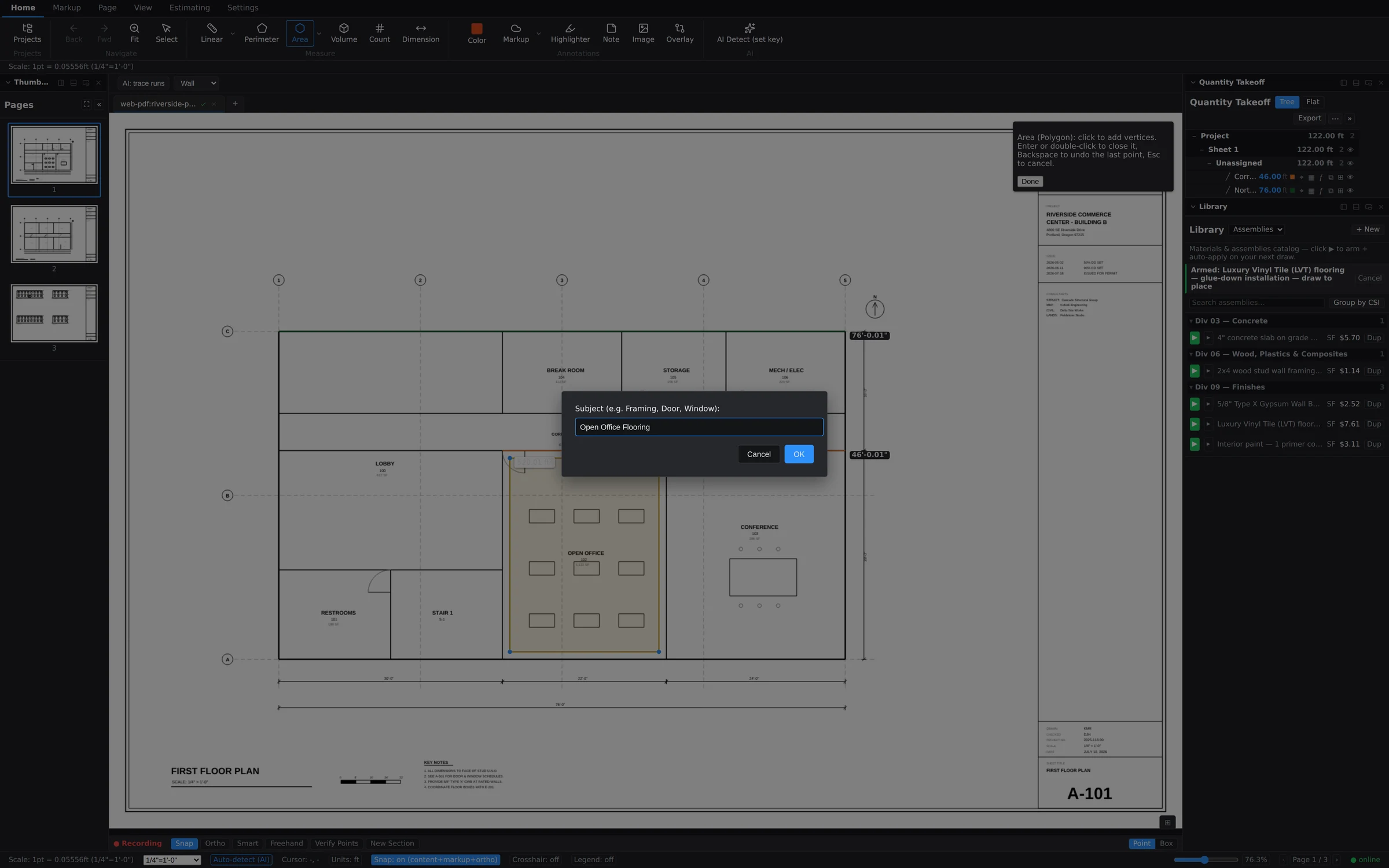This screenshot has width=1389, height=868.
Task: Open the Page menu tab
Action: pyautogui.click(x=107, y=8)
